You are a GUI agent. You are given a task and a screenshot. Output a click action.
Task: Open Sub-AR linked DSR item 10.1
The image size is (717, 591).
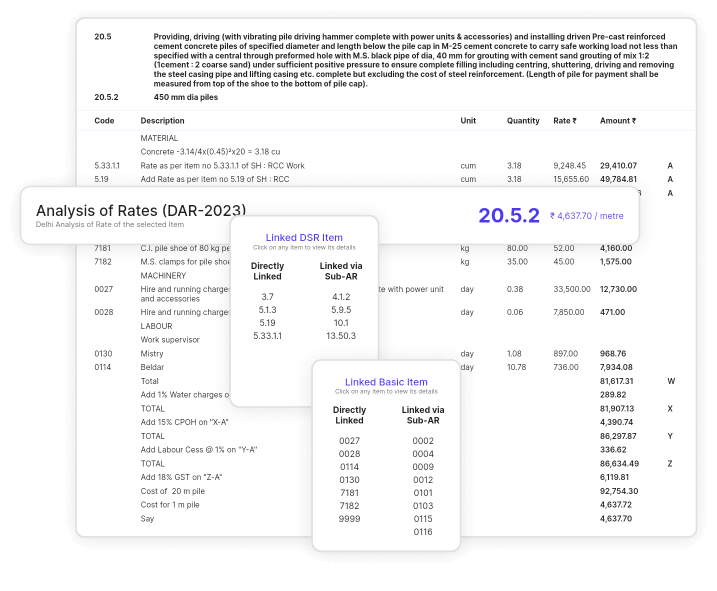[x=341, y=322]
